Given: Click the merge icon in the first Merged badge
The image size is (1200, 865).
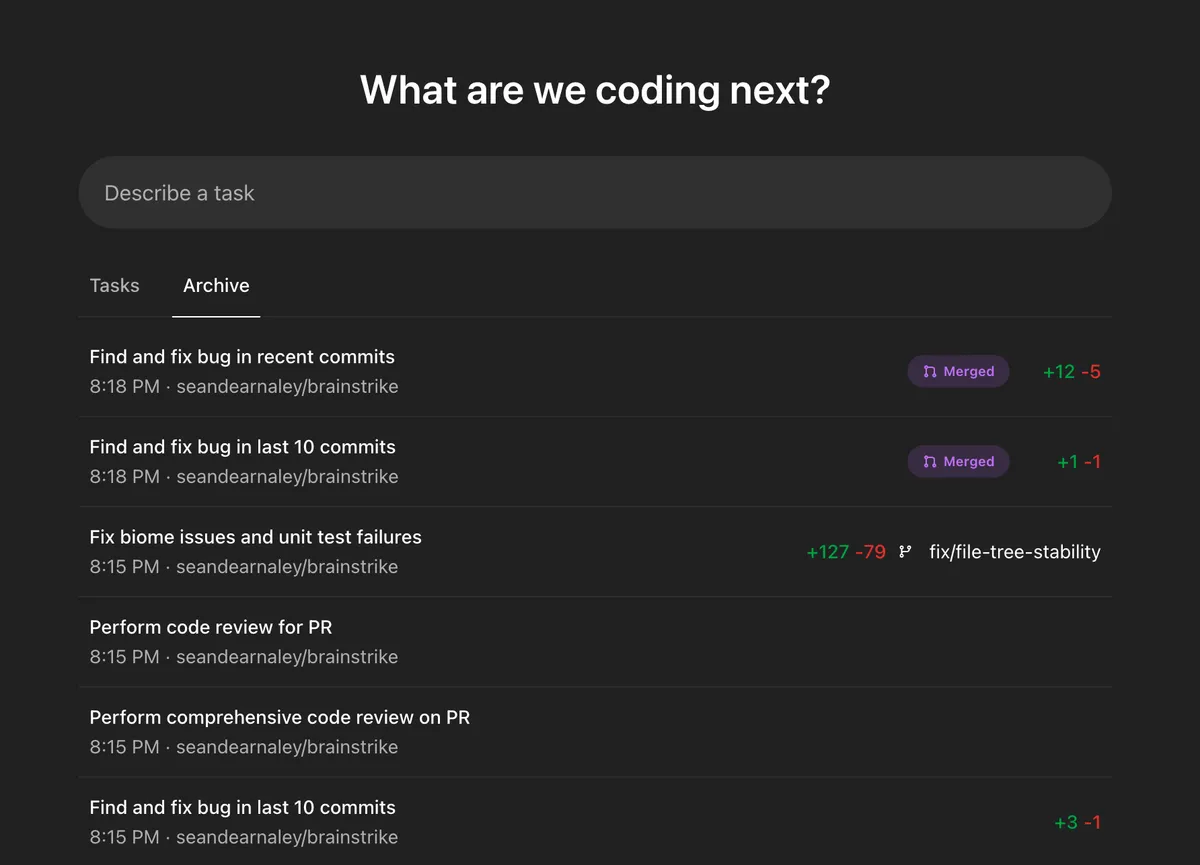Looking at the screenshot, I should [930, 372].
